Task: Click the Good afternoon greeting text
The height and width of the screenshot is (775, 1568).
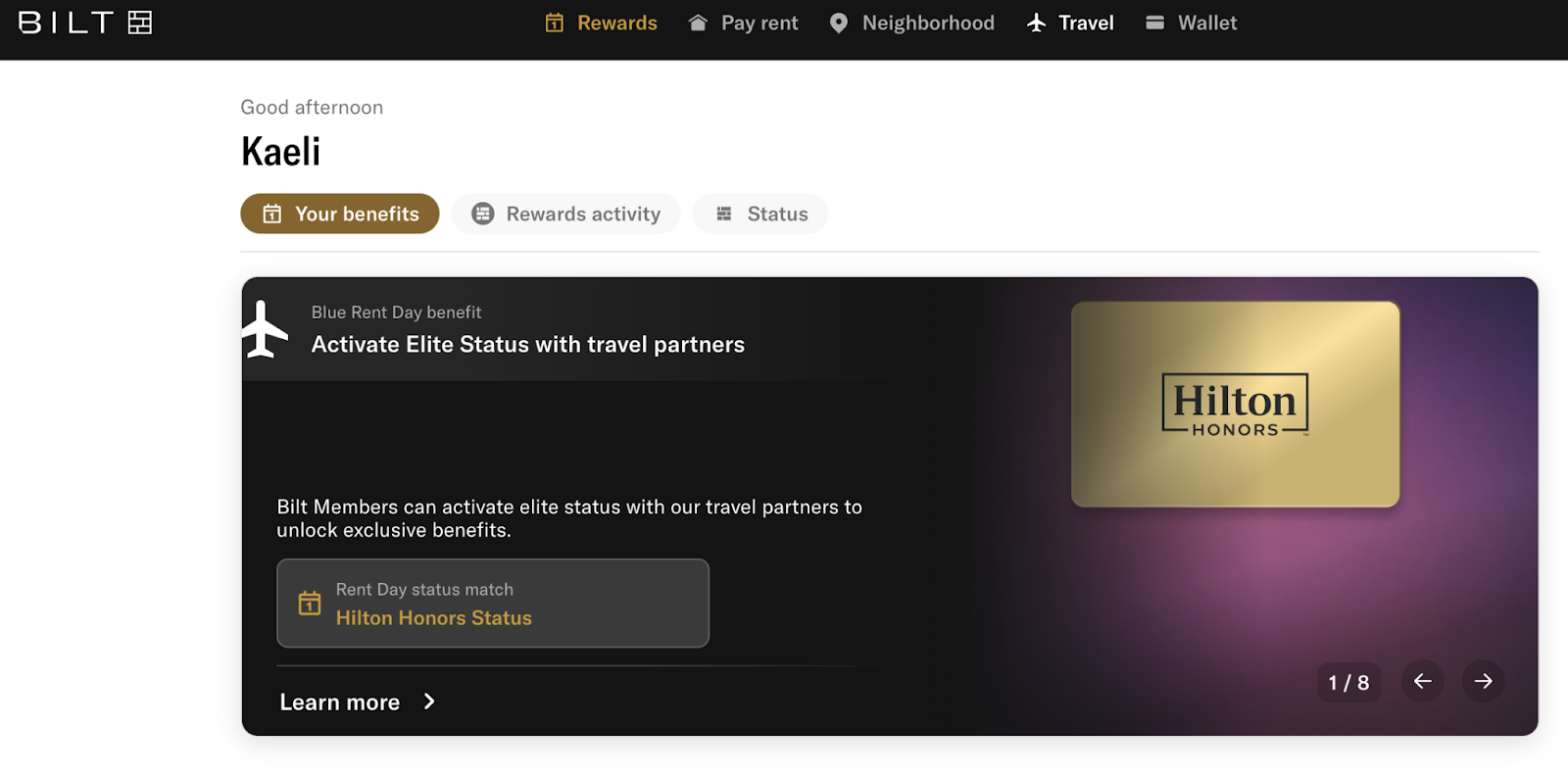Action: tap(313, 108)
